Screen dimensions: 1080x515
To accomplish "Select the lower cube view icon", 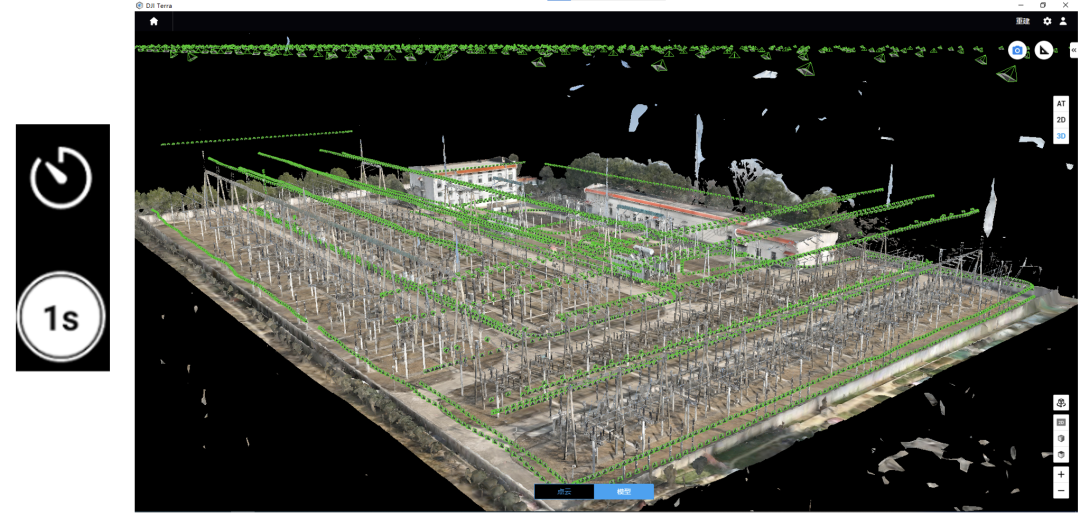I will pos(1061,455).
